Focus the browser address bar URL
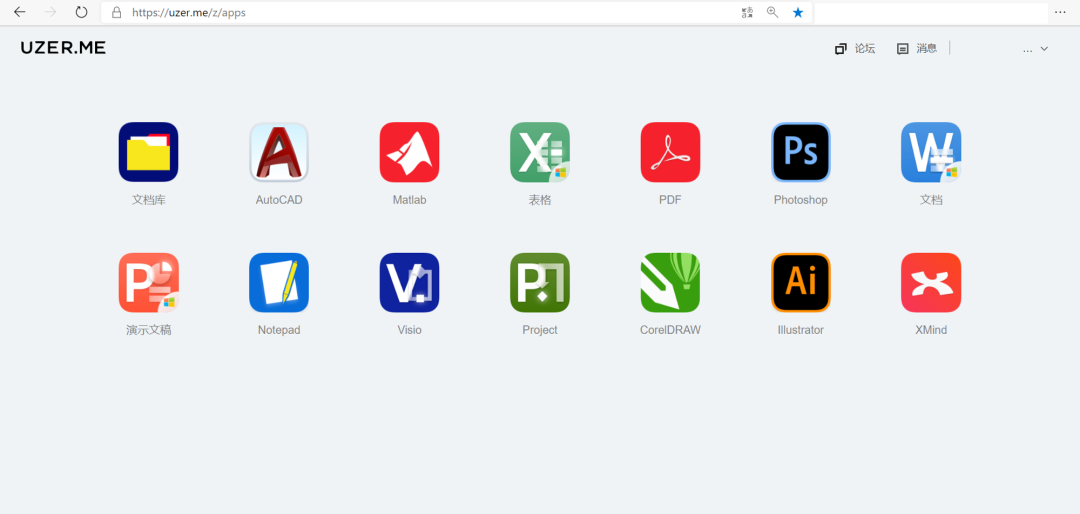Viewport: 1080px width, 514px height. (189, 12)
